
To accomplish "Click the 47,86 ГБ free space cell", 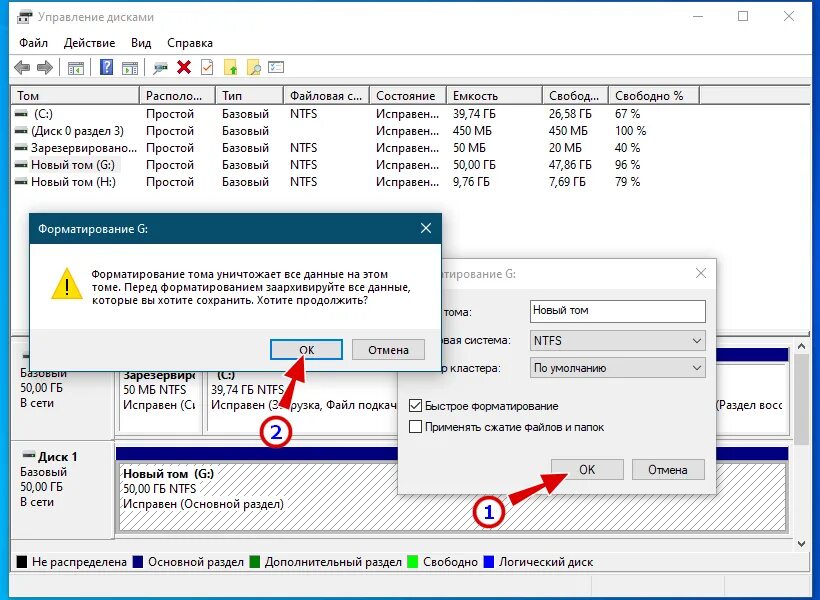I will pyautogui.click(x=570, y=165).
